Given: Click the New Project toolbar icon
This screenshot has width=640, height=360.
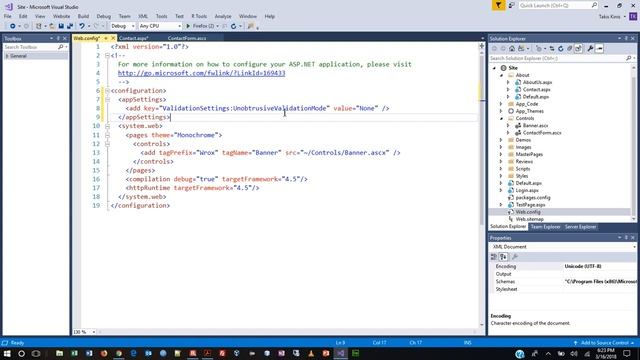Looking at the screenshot, I should click(x=39, y=26).
